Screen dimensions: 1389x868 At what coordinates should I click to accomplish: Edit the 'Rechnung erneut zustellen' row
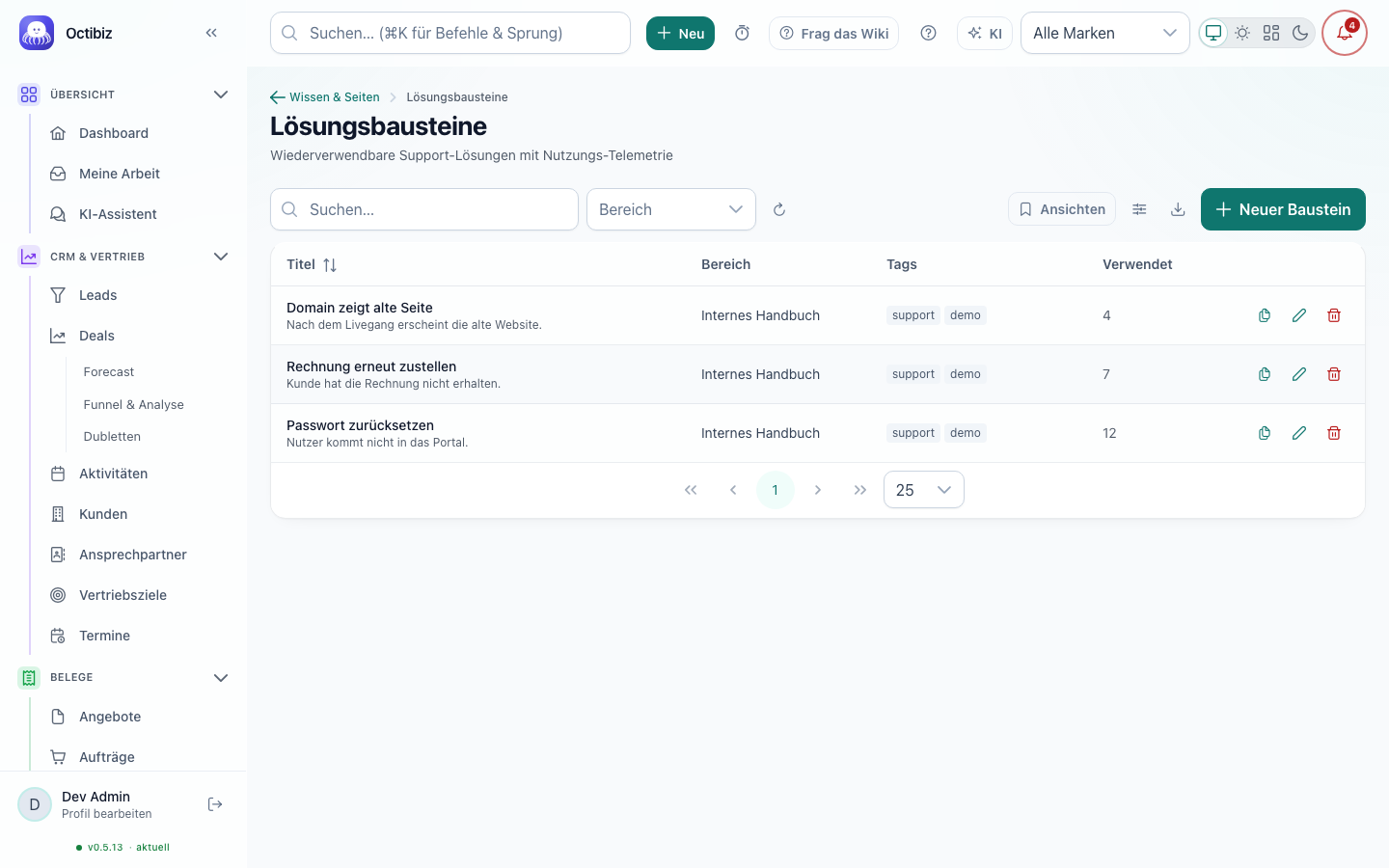pyautogui.click(x=1299, y=374)
